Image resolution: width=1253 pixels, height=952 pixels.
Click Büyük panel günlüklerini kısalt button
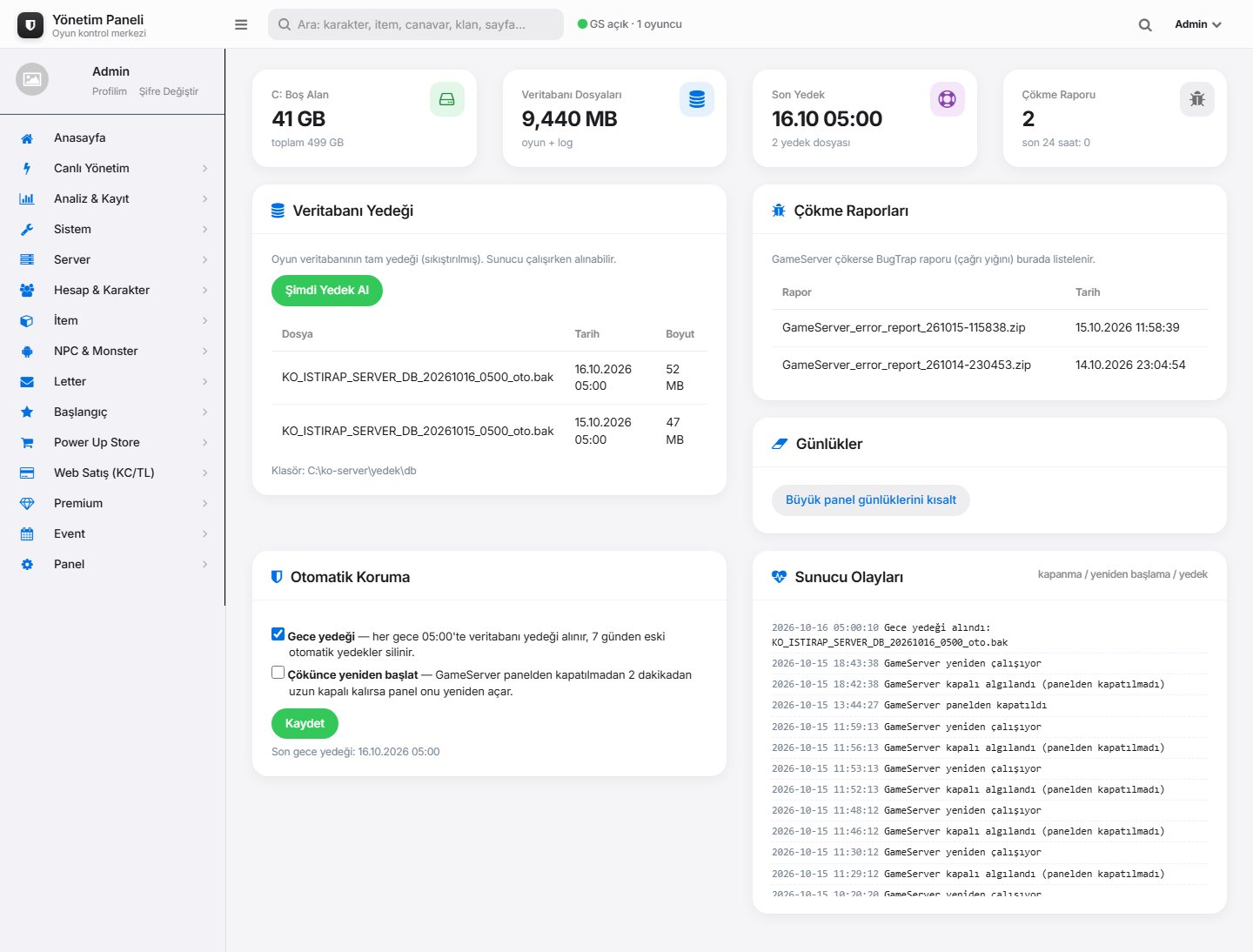coord(871,500)
